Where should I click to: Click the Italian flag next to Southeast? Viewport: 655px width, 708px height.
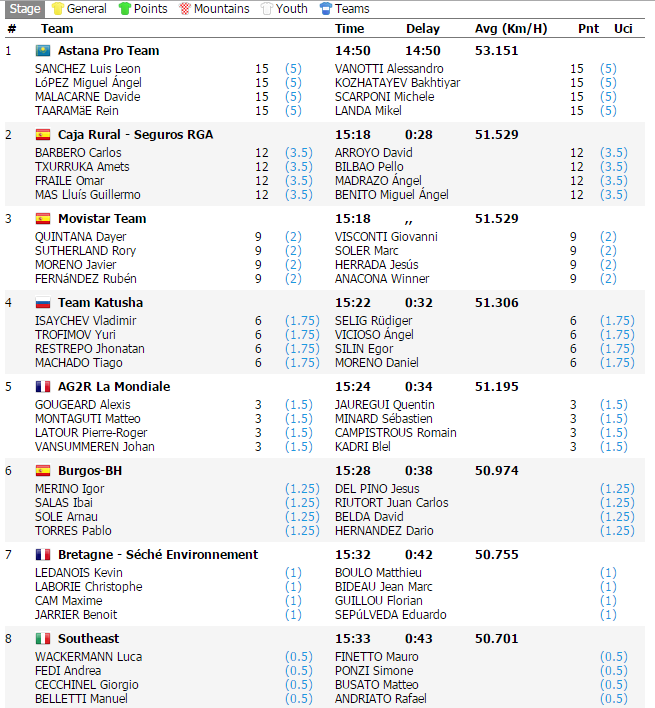pyautogui.click(x=43, y=639)
